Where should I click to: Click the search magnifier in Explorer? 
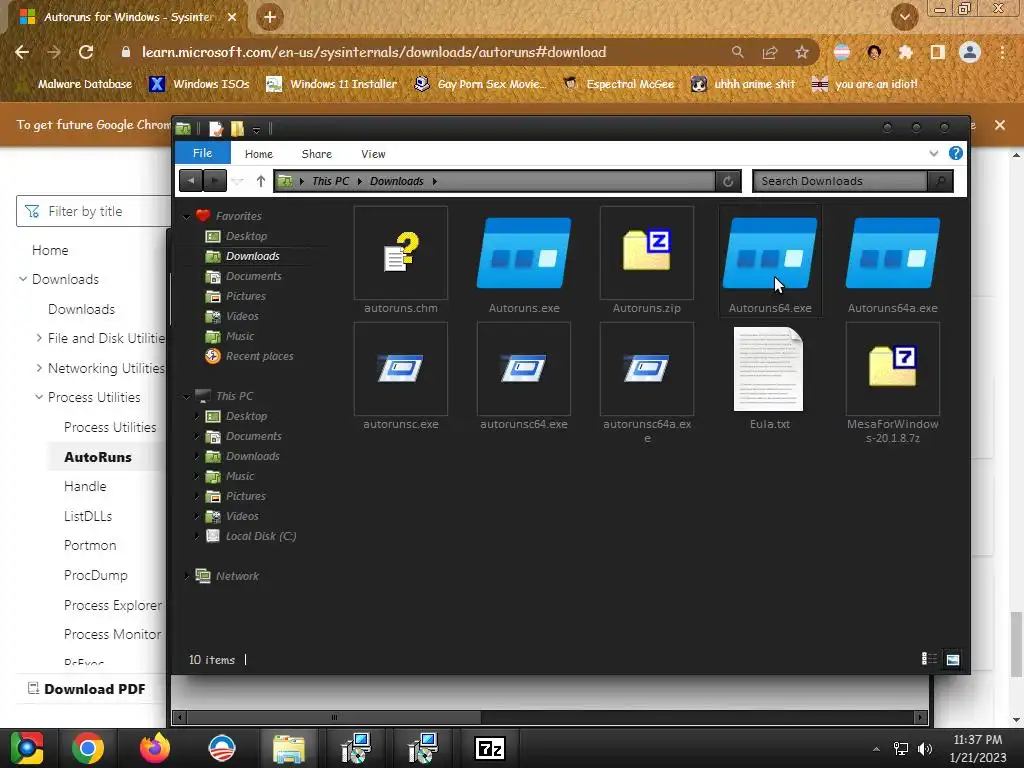[x=940, y=181]
